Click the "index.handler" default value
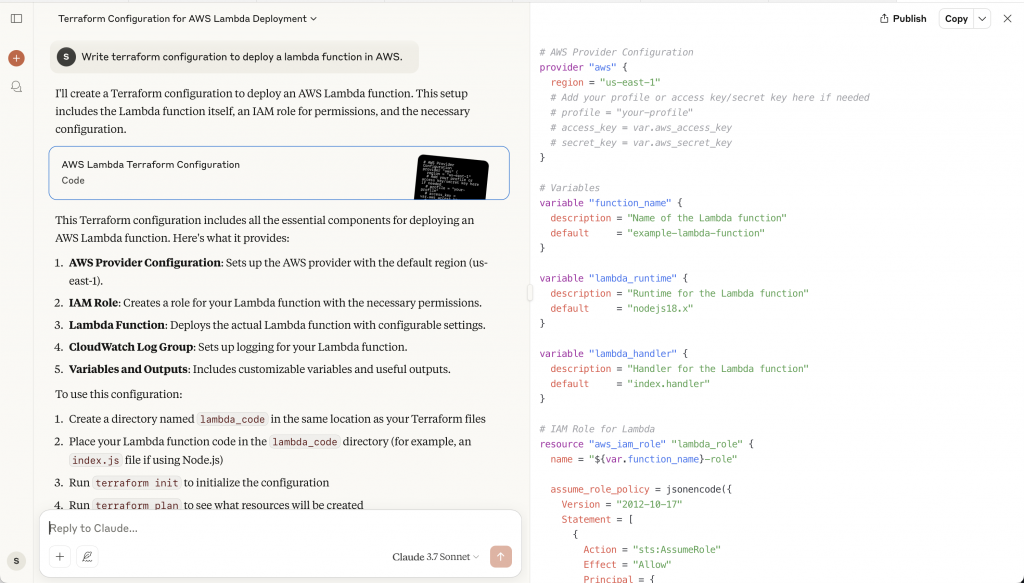This screenshot has width=1024, height=583. [x=668, y=384]
